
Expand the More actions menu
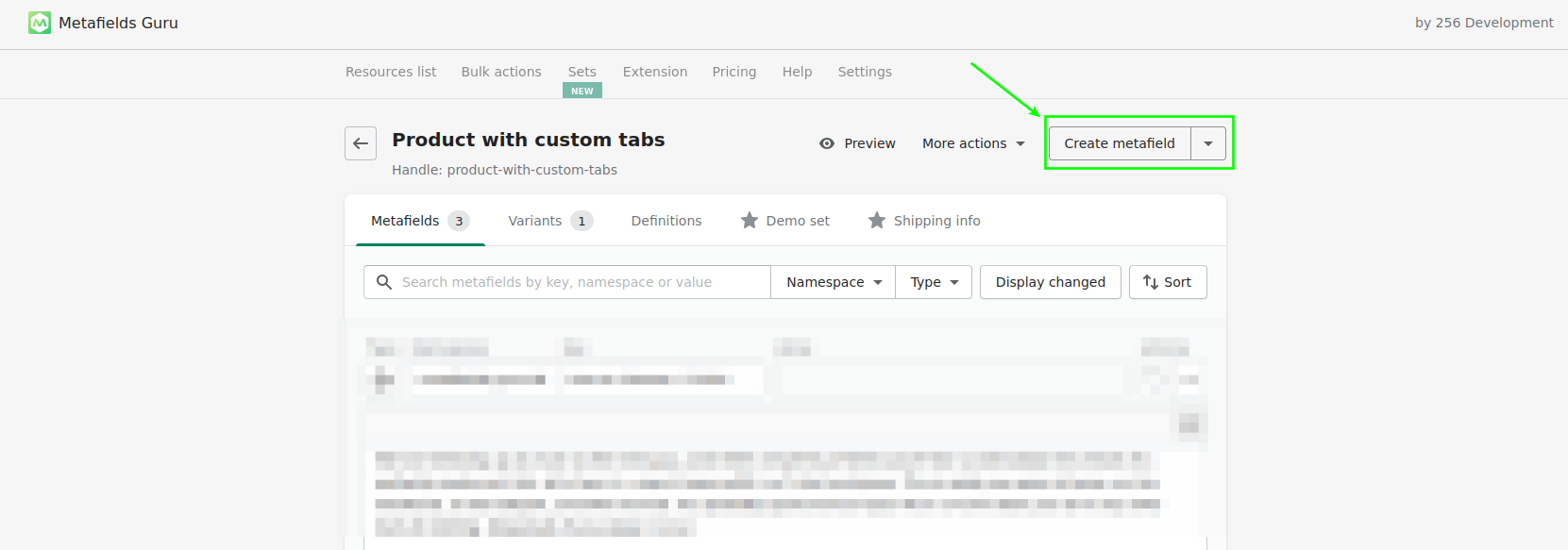[x=973, y=143]
